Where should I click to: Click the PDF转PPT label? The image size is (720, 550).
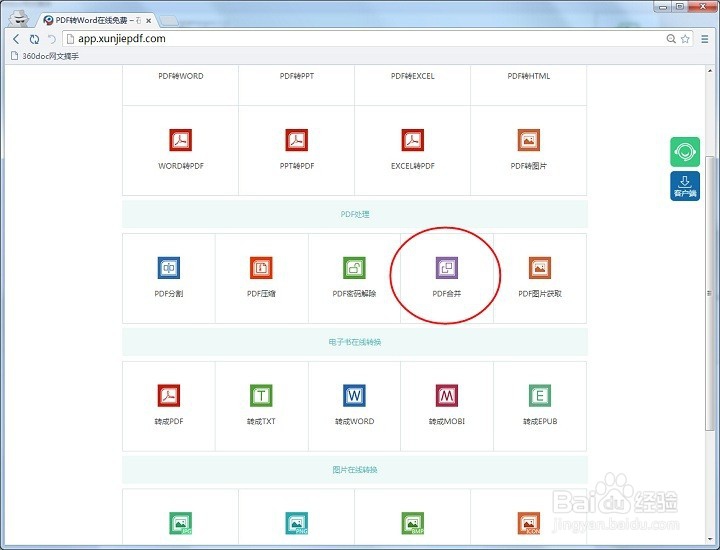point(297,76)
